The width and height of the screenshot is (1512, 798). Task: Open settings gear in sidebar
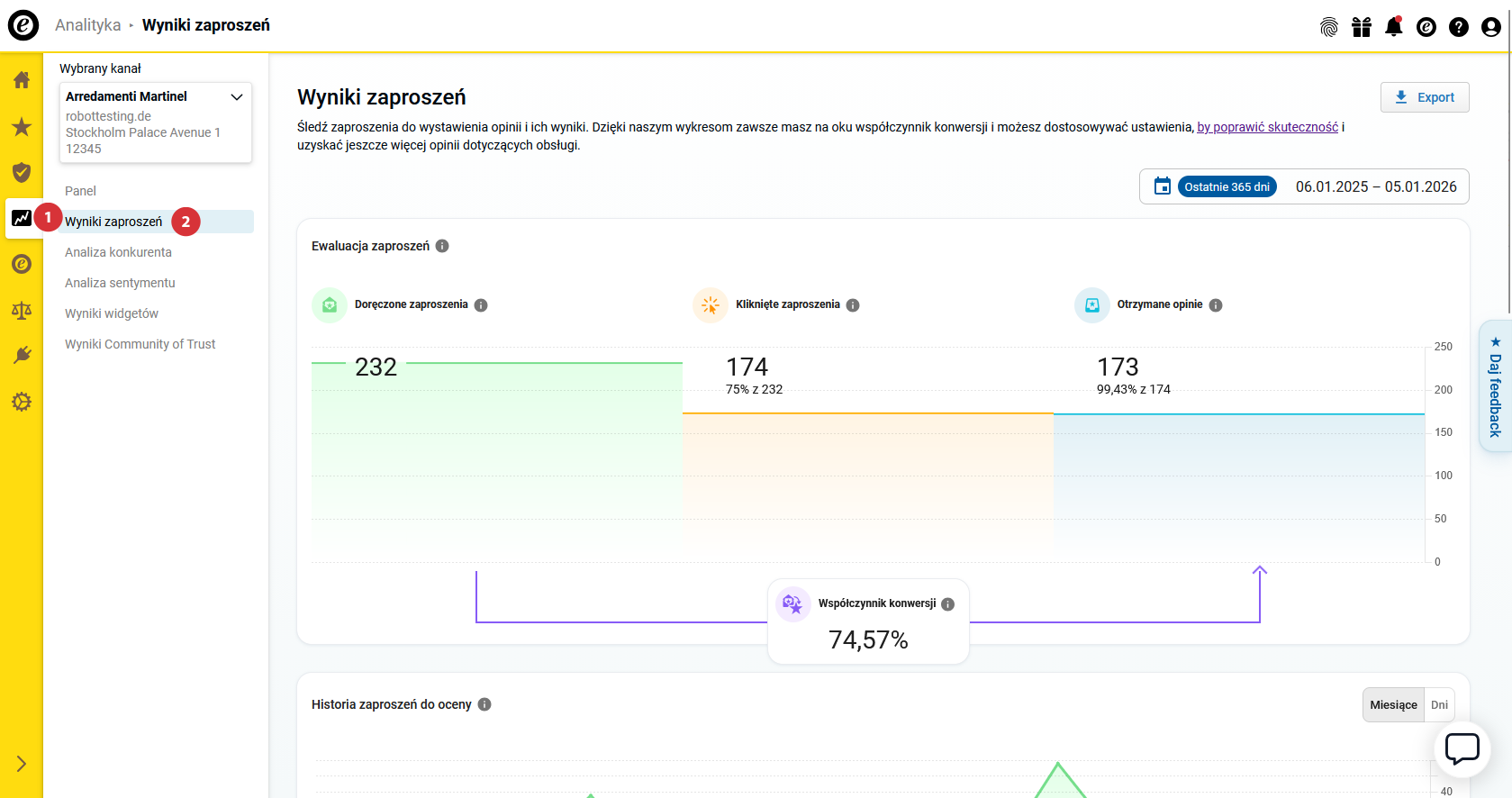click(x=22, y=402)
